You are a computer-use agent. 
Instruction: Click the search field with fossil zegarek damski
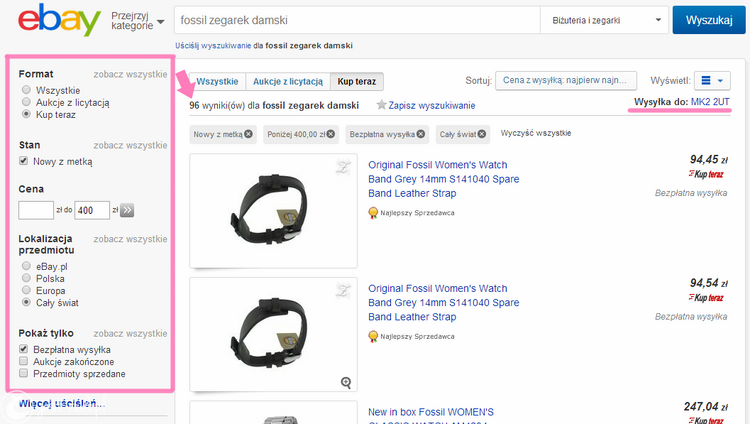coord(357,20)
